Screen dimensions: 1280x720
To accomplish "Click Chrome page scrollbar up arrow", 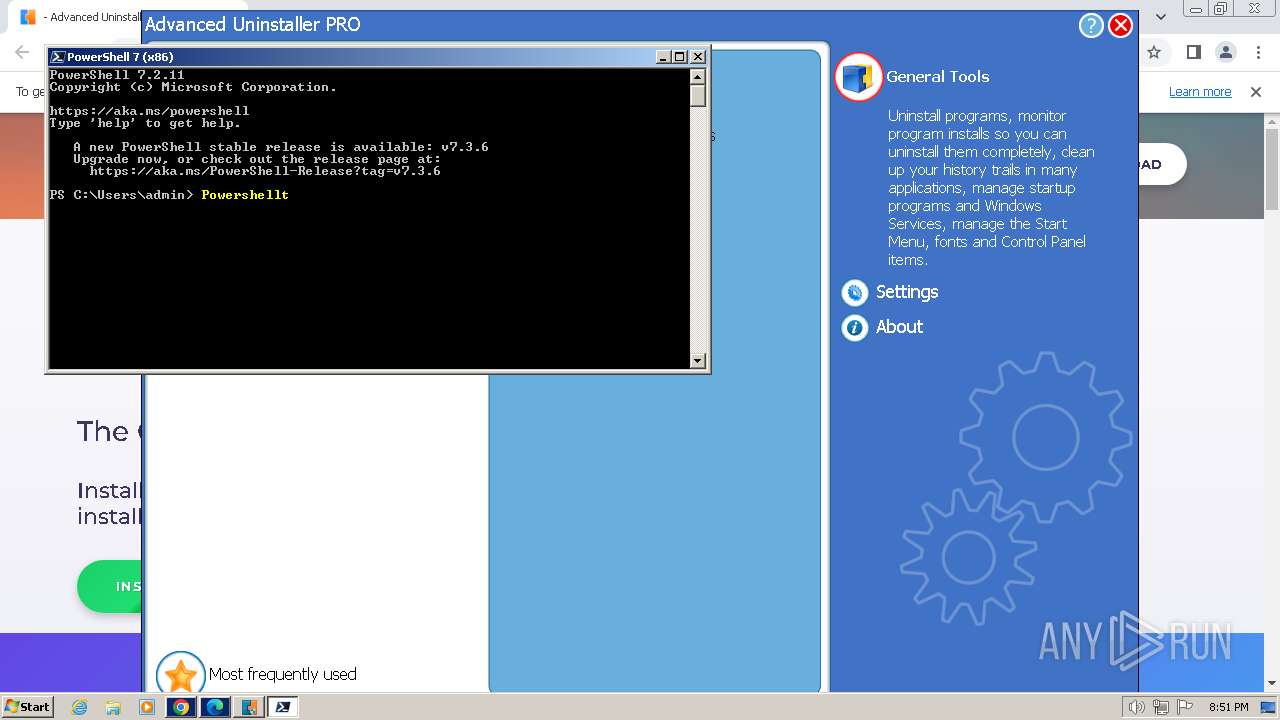I will 1272,121.
